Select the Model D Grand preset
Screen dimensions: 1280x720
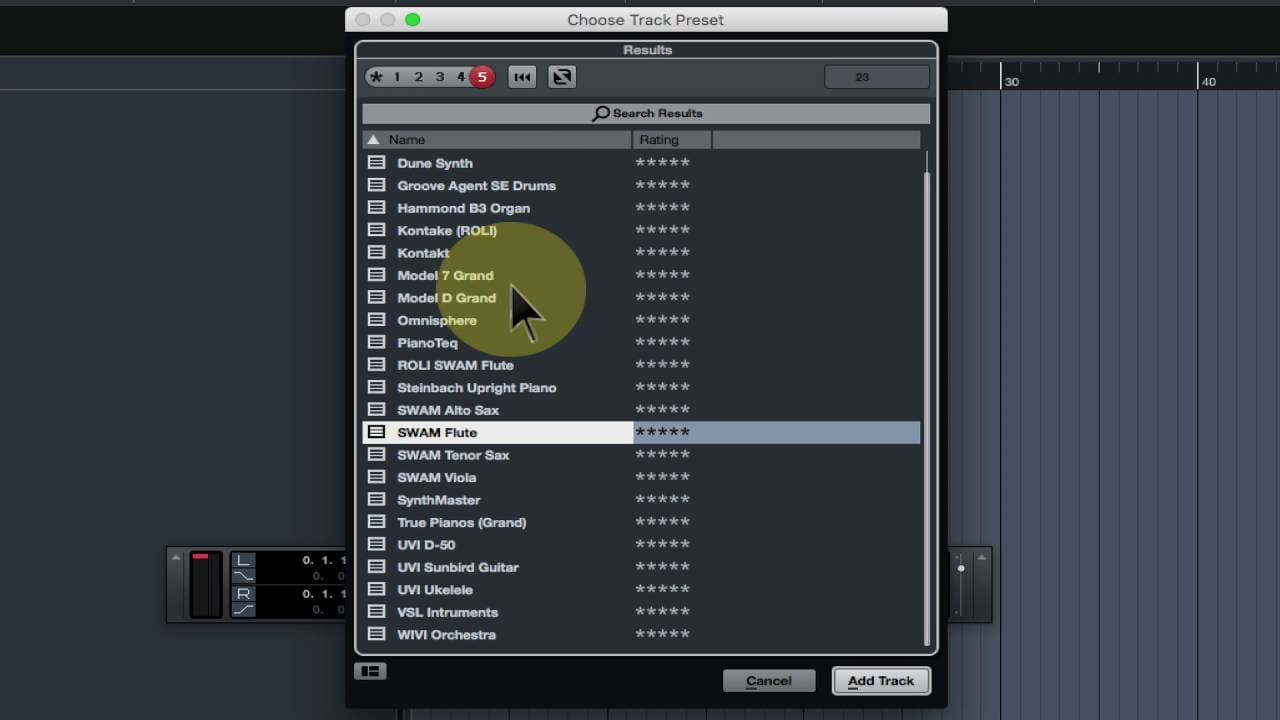click(446, 298)
